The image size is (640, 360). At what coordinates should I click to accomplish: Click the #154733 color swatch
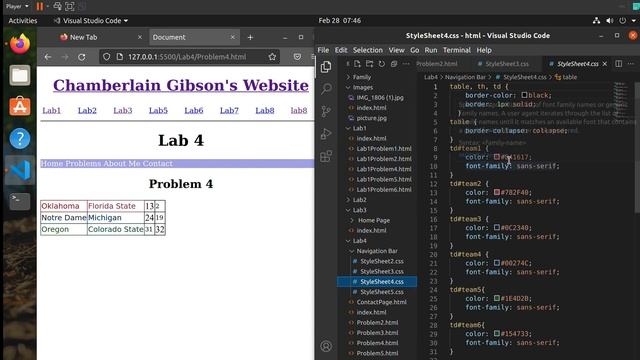(x=497, y=333)
